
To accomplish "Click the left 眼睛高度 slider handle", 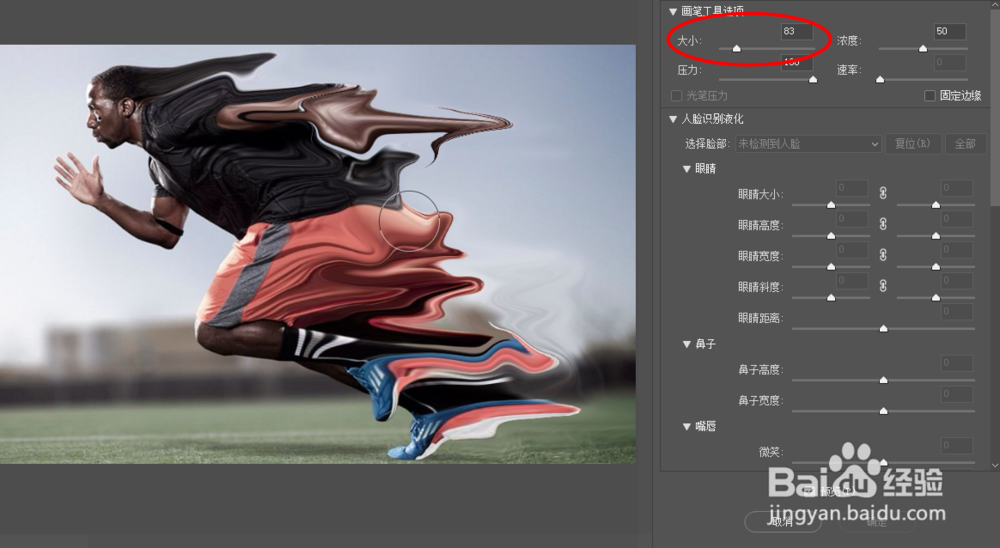I will pyautogui.click(x=831, y=236).
